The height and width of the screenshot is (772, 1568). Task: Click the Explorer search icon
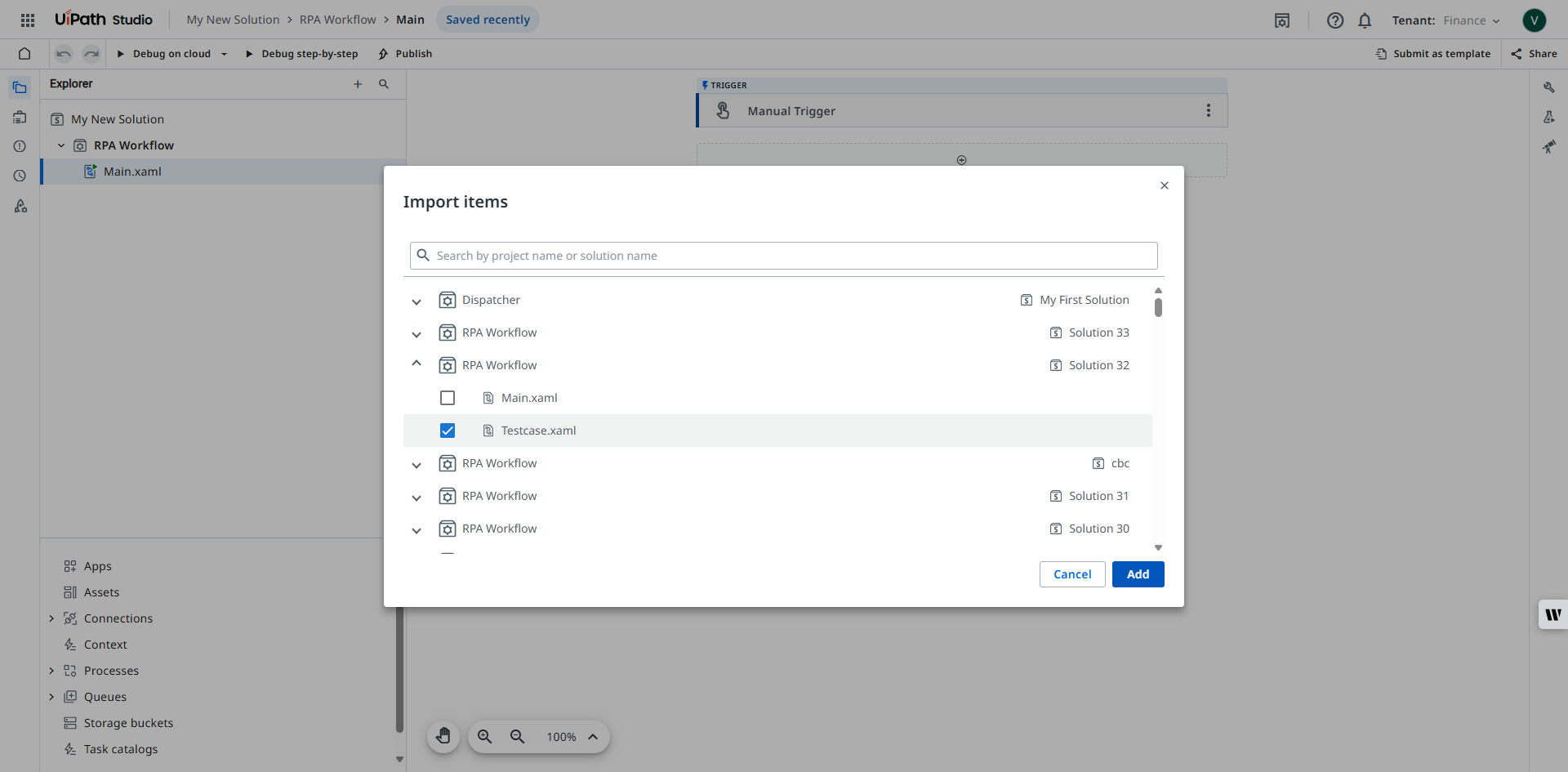(384, 84)
